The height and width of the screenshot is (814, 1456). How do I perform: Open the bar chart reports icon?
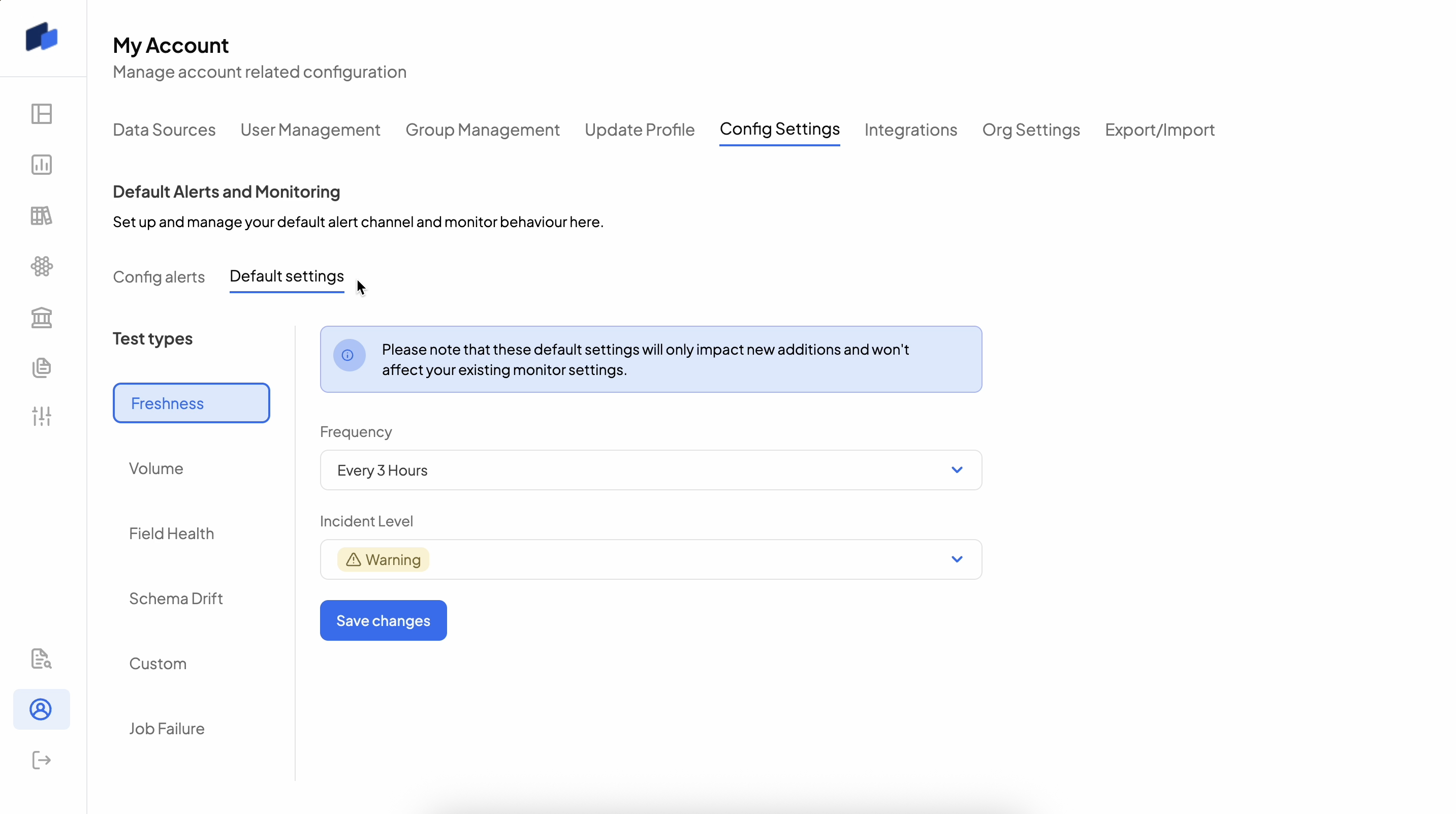(x=41, y=165)
